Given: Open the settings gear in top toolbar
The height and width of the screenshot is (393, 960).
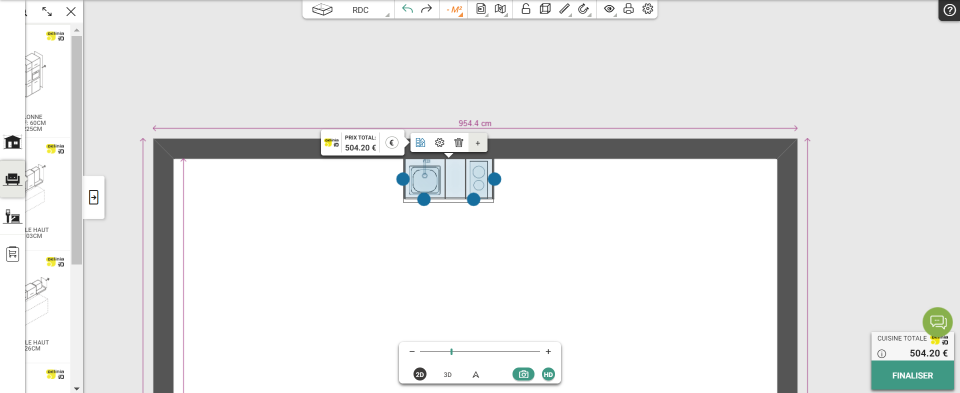Looking at the screenshot, I should [648, 9].
